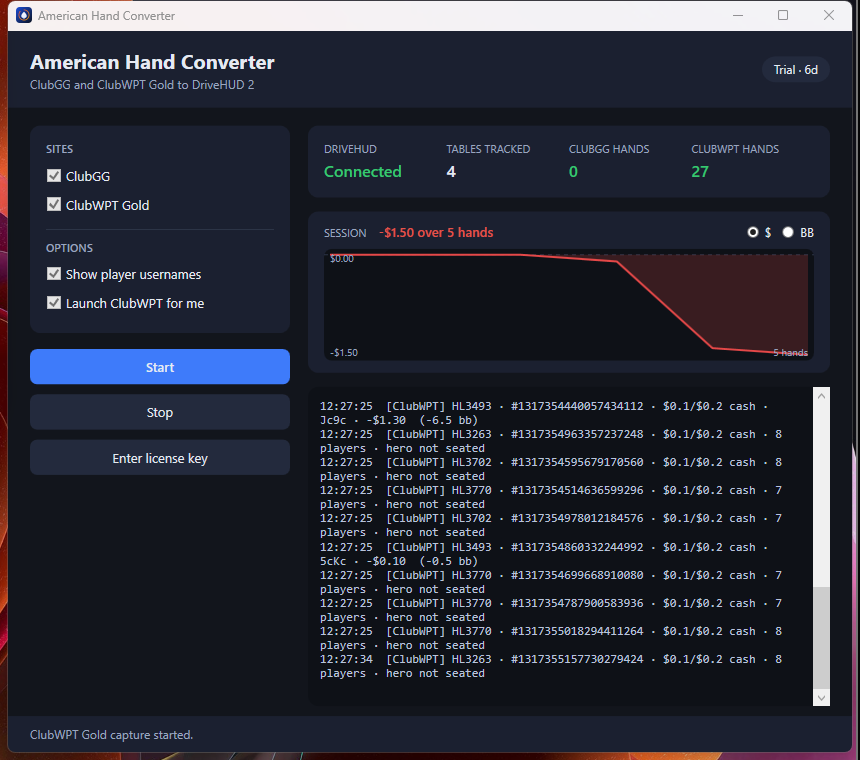Viewport: 860px width, 760px height.
Task: Click the American Hand Converter title bar icon
Action: click(x=24, y=15)
